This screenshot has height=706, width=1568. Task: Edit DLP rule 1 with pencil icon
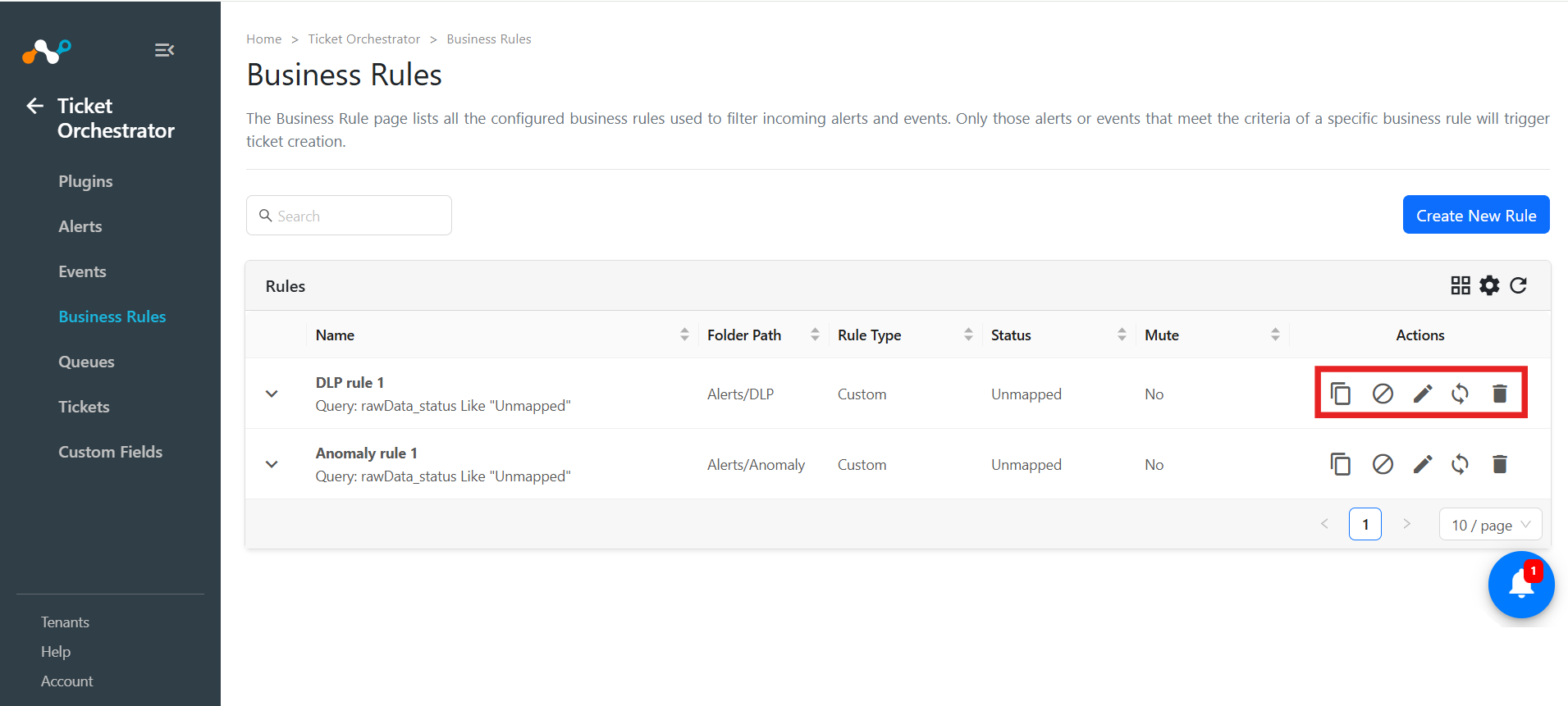click(1423, 394)
